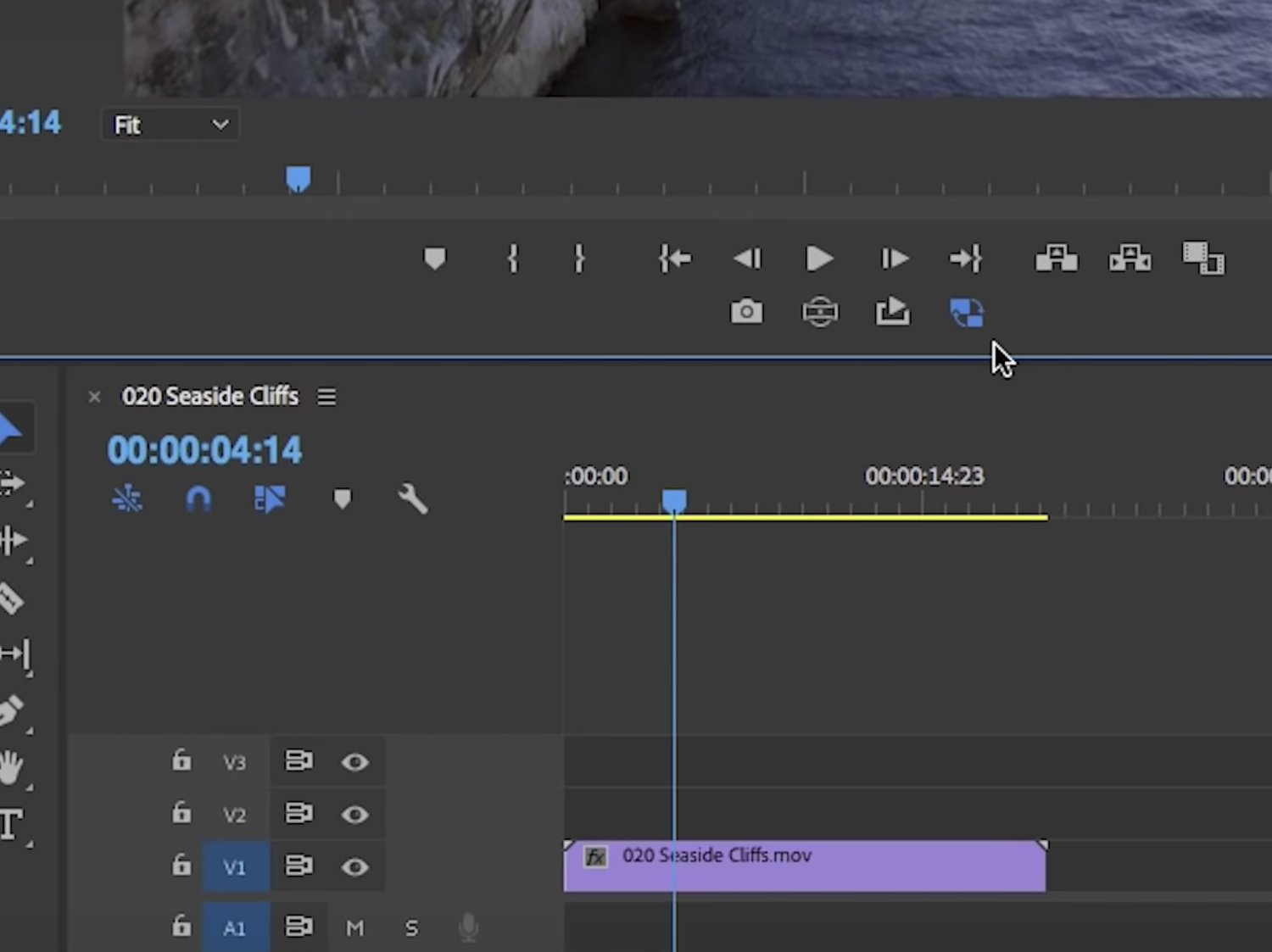
Task: Add a marker in the timeline panel
Action: (342, 499)
